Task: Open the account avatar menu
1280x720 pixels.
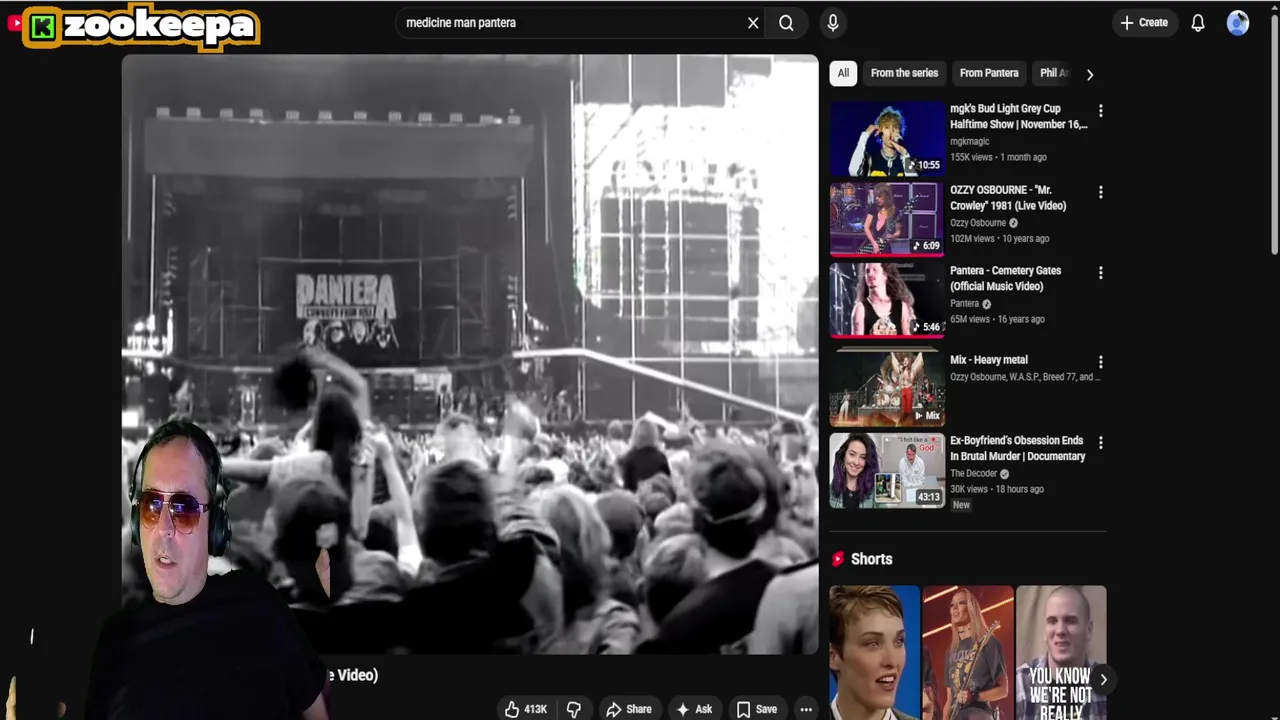Action: (x=1238, y=23)
